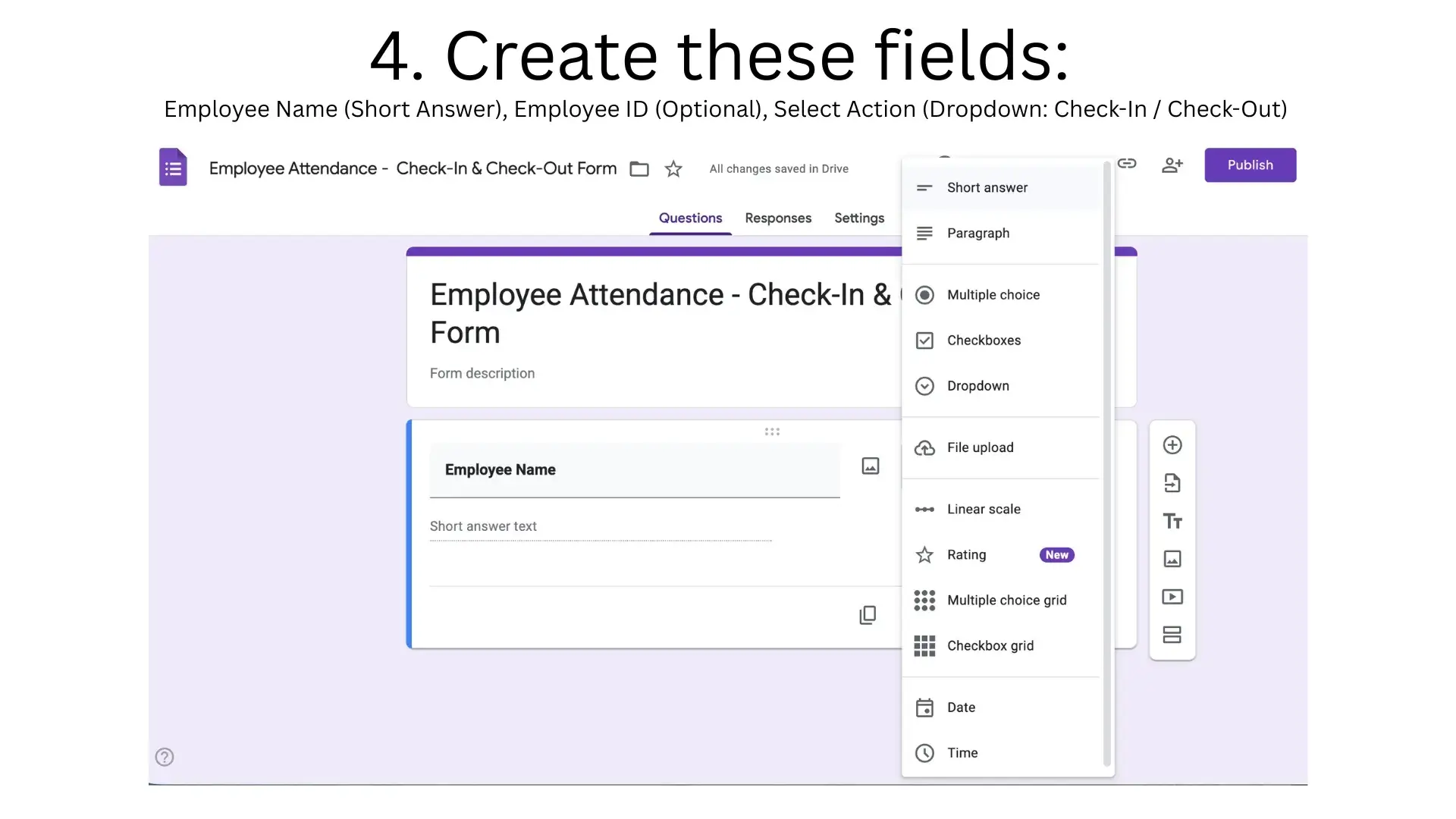Click the star icon next to the form title
Image resolution: width=1456 pixels, height=819 pixels.
tap(673, 168)
